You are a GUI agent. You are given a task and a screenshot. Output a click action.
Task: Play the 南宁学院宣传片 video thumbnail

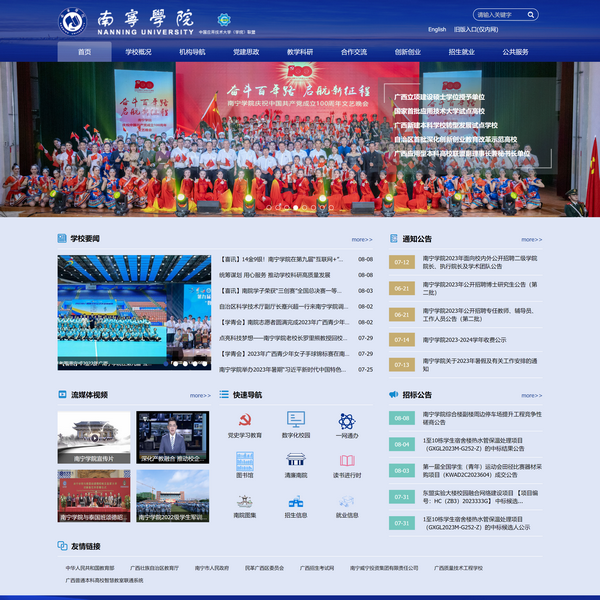point(93,437)
